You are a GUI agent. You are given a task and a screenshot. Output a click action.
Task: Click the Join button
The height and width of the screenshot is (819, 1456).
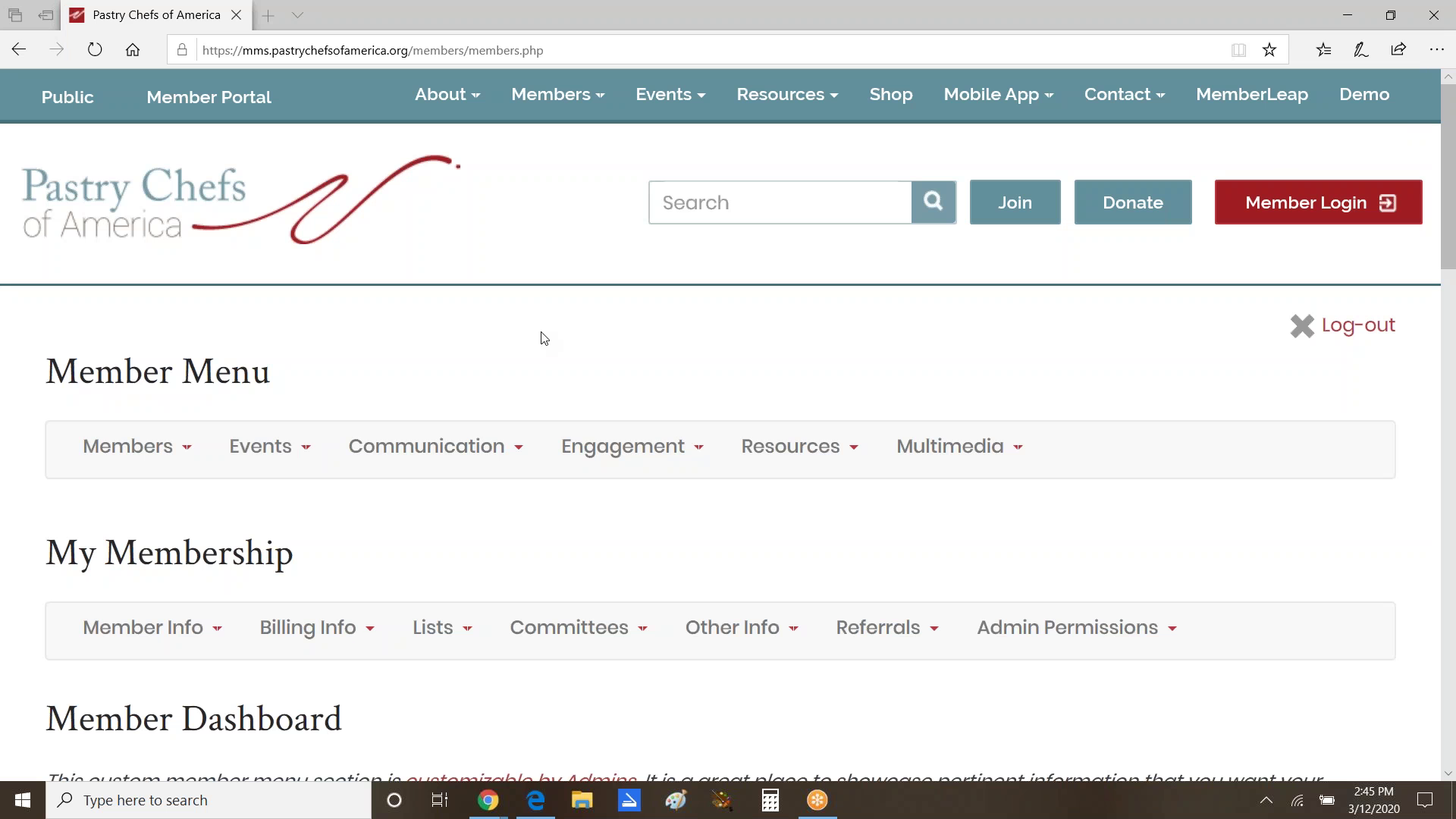pyautogui.click(x=1015, y=202)
